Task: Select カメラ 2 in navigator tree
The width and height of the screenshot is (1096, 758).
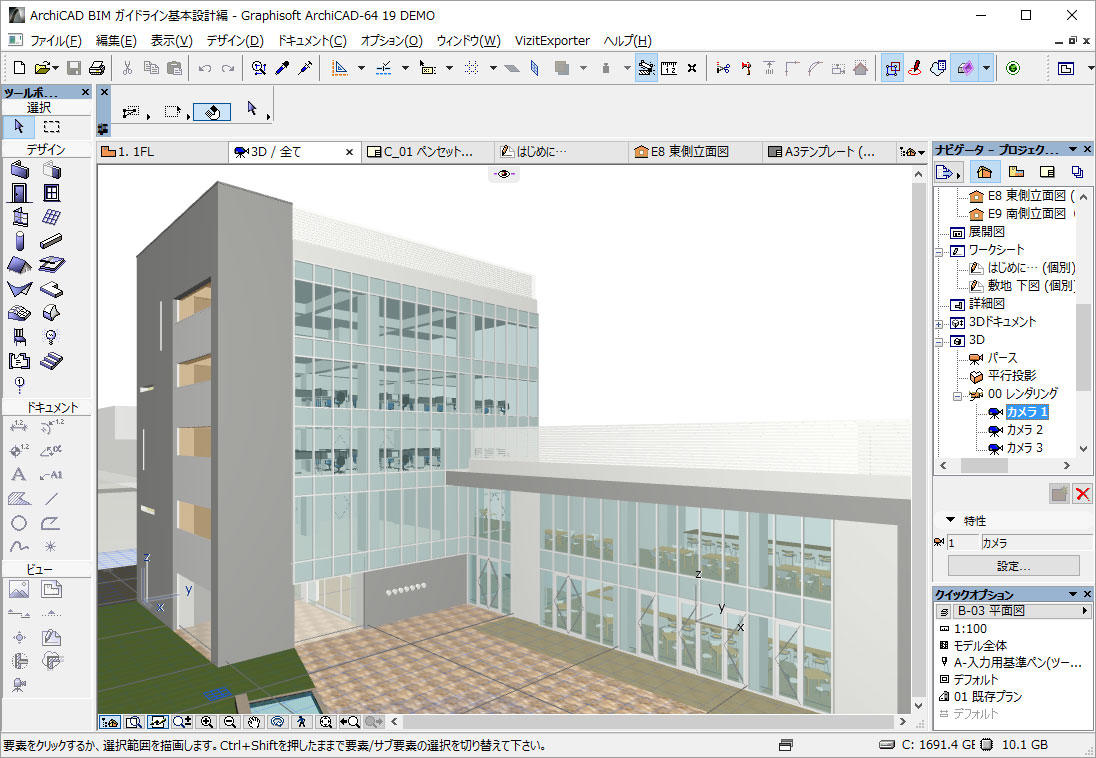Action: pyautogui.click(x=1024, y=430)
